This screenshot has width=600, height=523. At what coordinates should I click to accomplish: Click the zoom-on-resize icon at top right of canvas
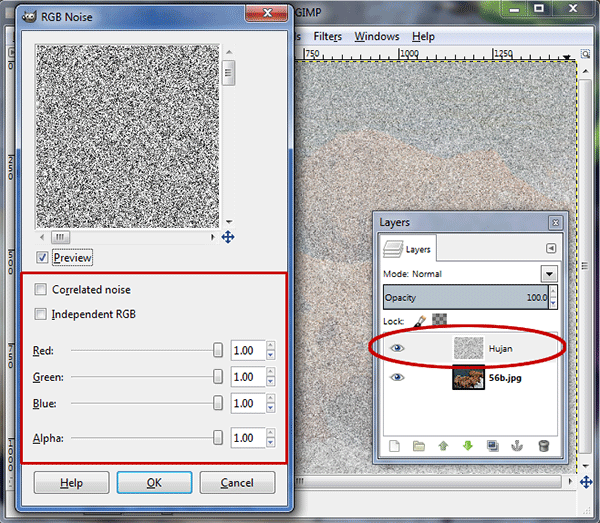tap(585, 54)
